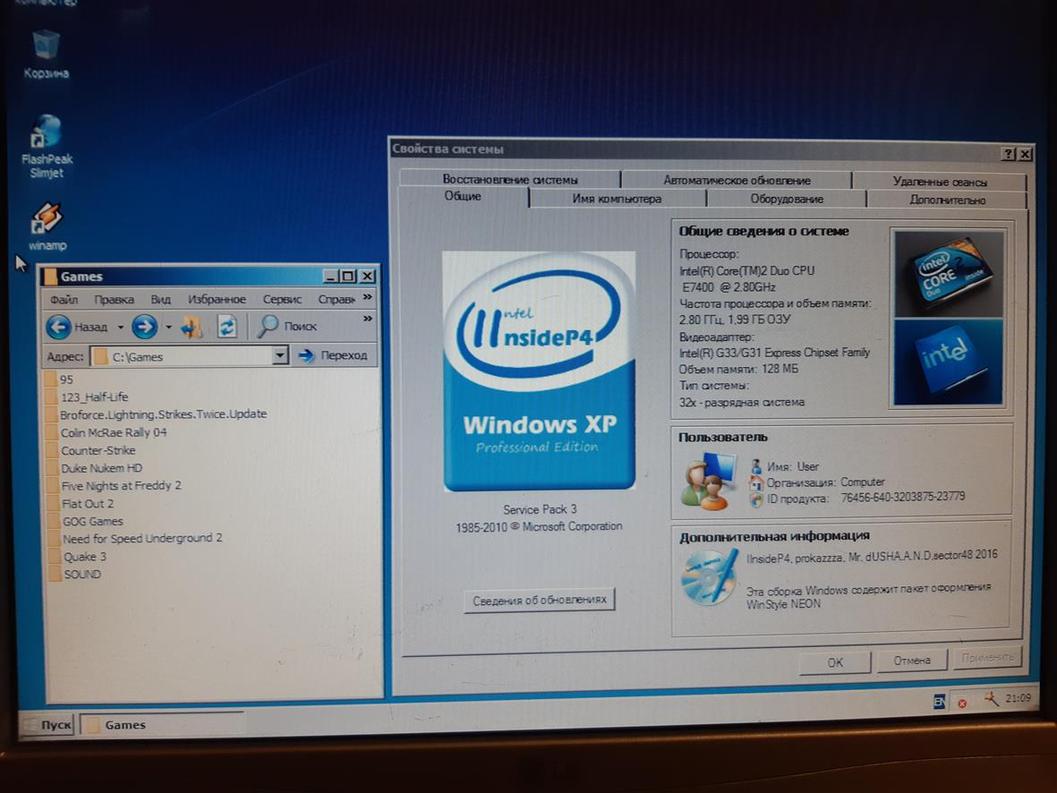1057x793 pixels.
Task: Click product ID 76456-640-3203875-23779
Action: (903, 497)
